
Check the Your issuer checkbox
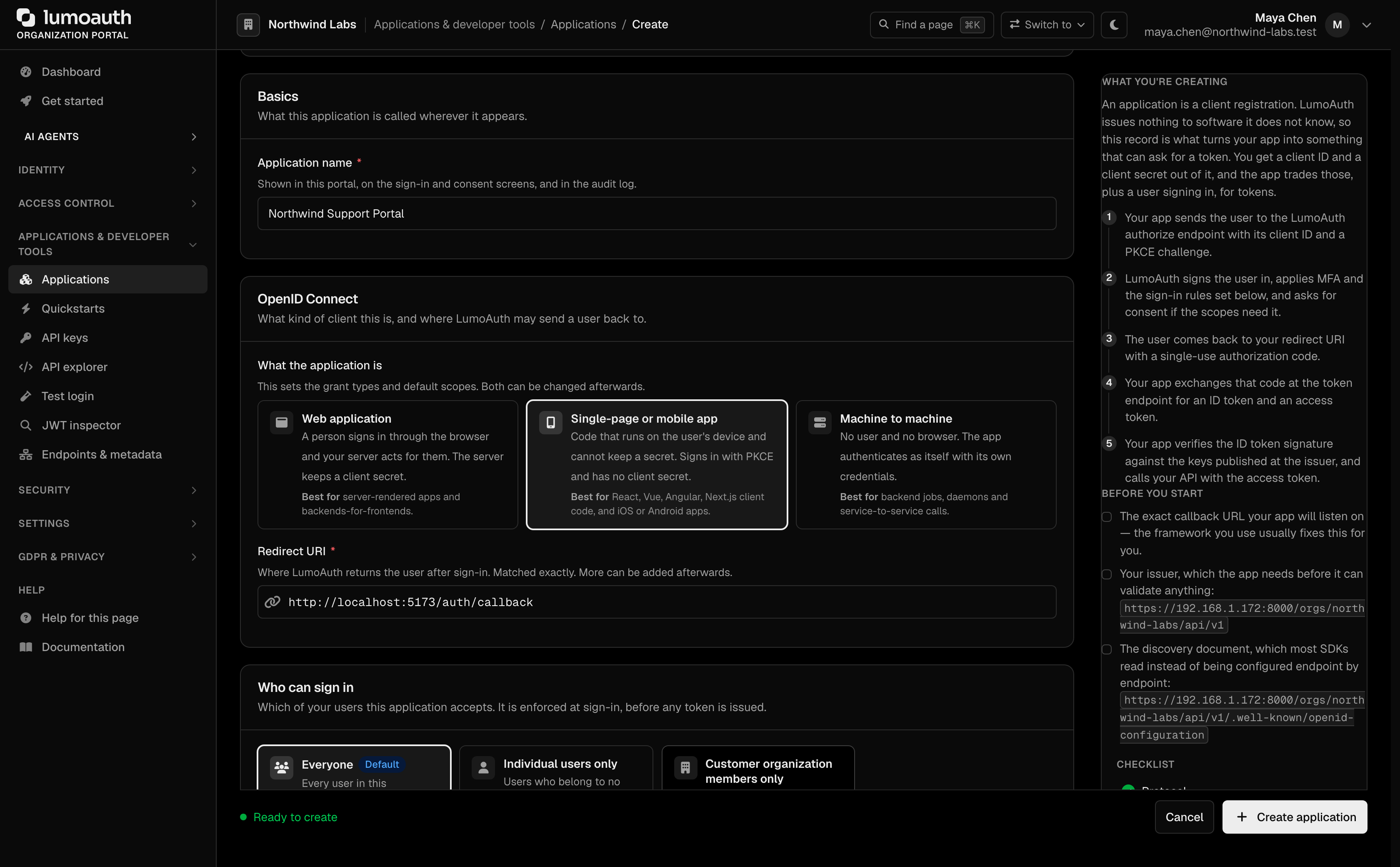pyautogui.click(x=1107, y=574)
